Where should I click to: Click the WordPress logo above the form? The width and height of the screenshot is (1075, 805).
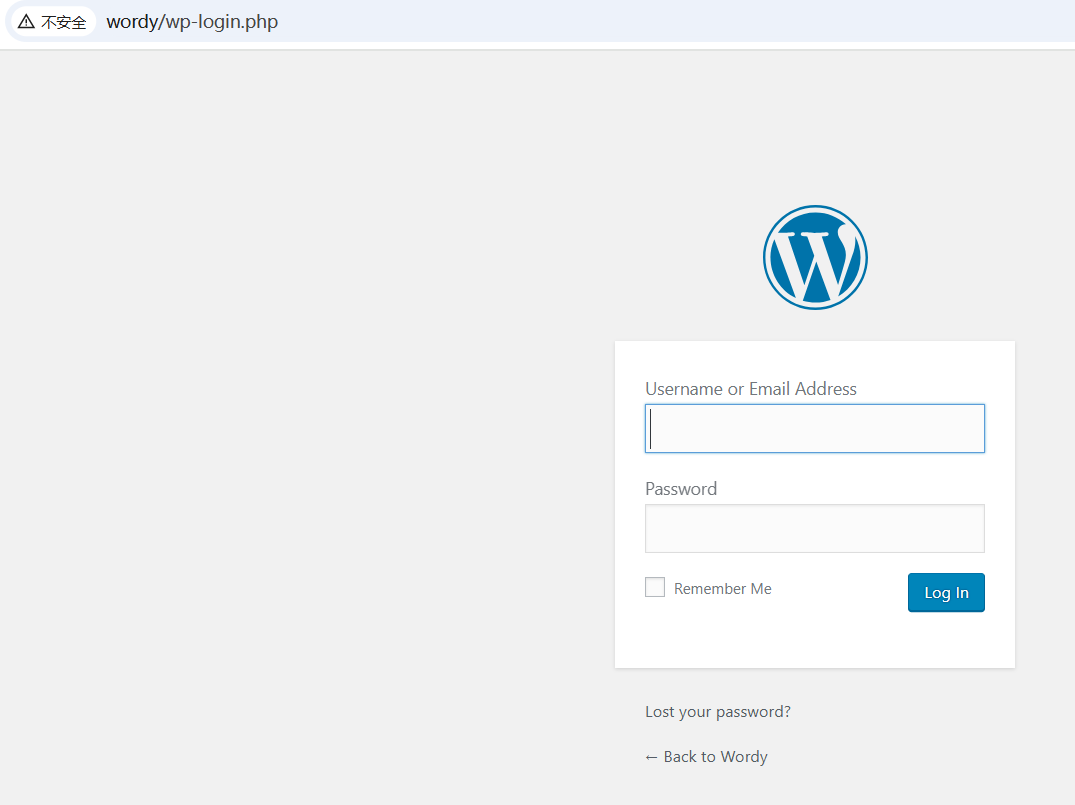815,257
